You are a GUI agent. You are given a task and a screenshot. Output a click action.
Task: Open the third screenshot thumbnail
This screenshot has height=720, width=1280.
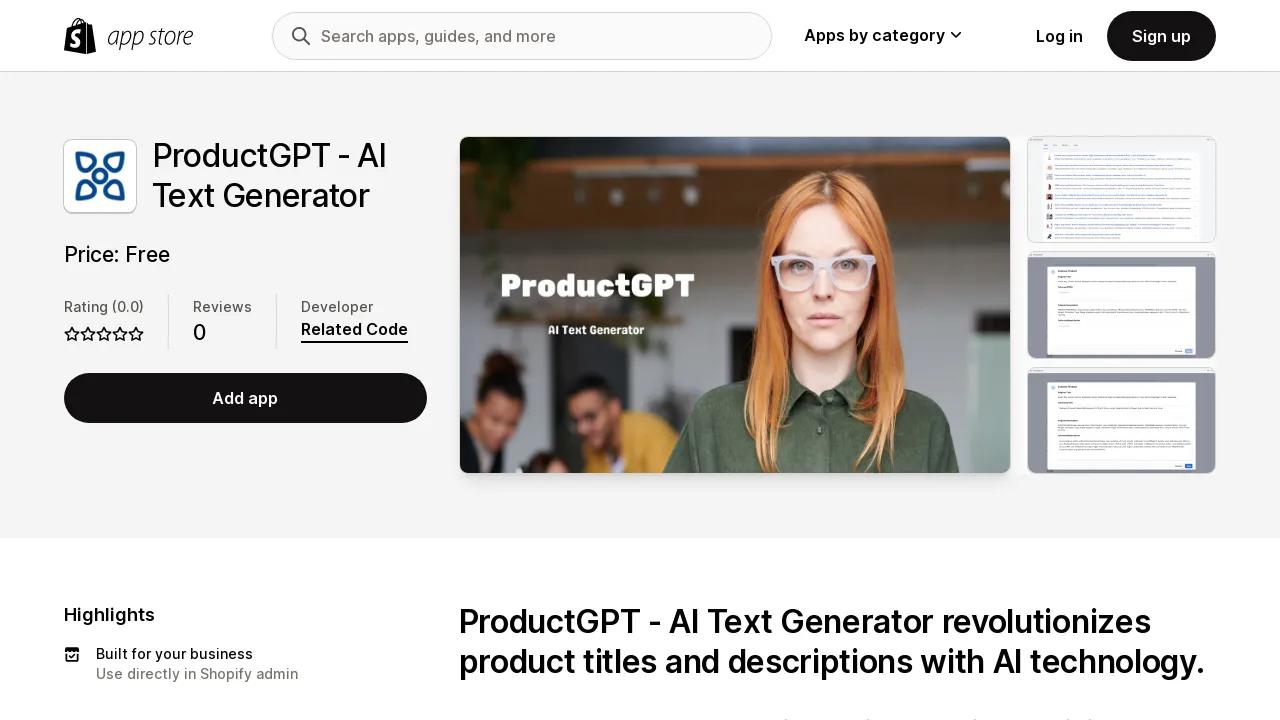1121,421
